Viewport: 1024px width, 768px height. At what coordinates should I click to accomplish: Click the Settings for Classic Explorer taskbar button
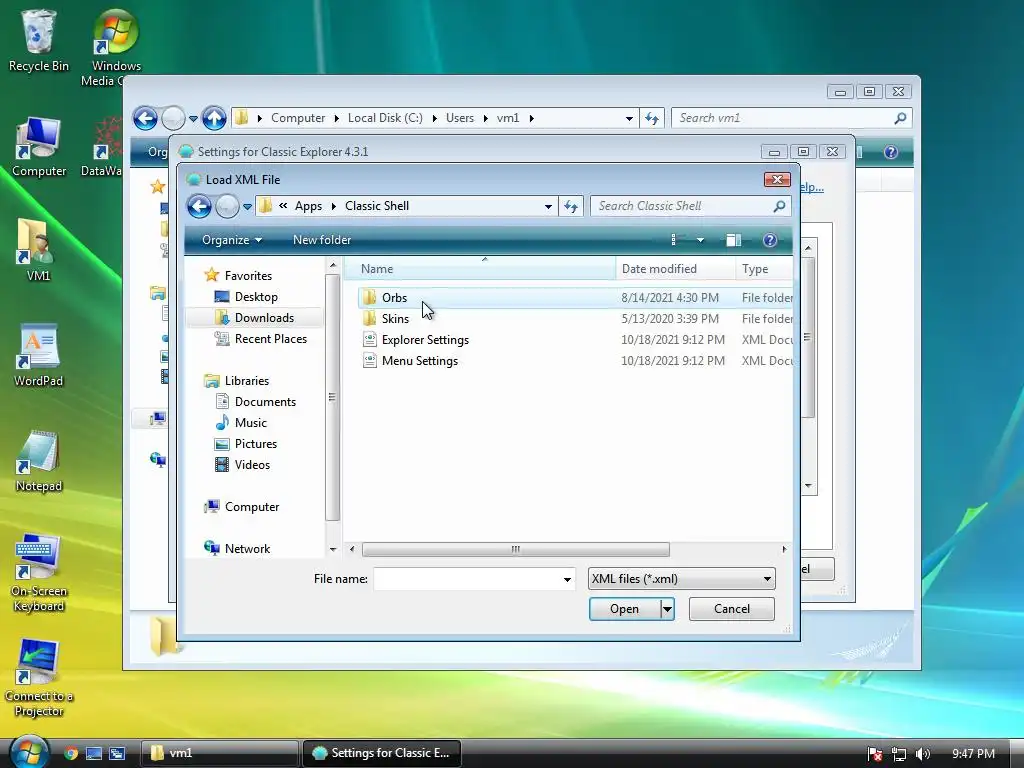pyautogui.click(x=381, y=753)
